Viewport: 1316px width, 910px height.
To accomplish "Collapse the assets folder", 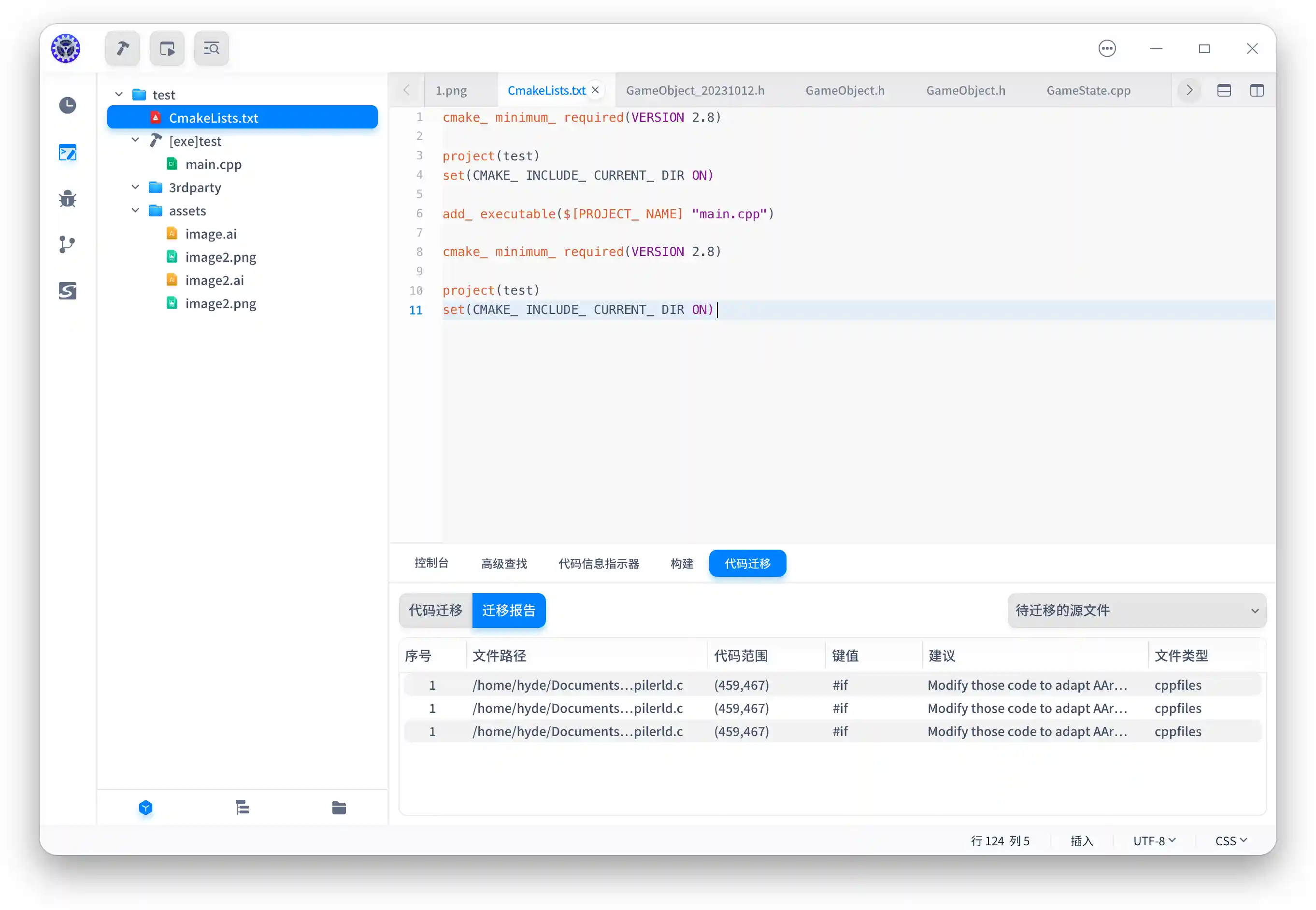I will (135, 211).
